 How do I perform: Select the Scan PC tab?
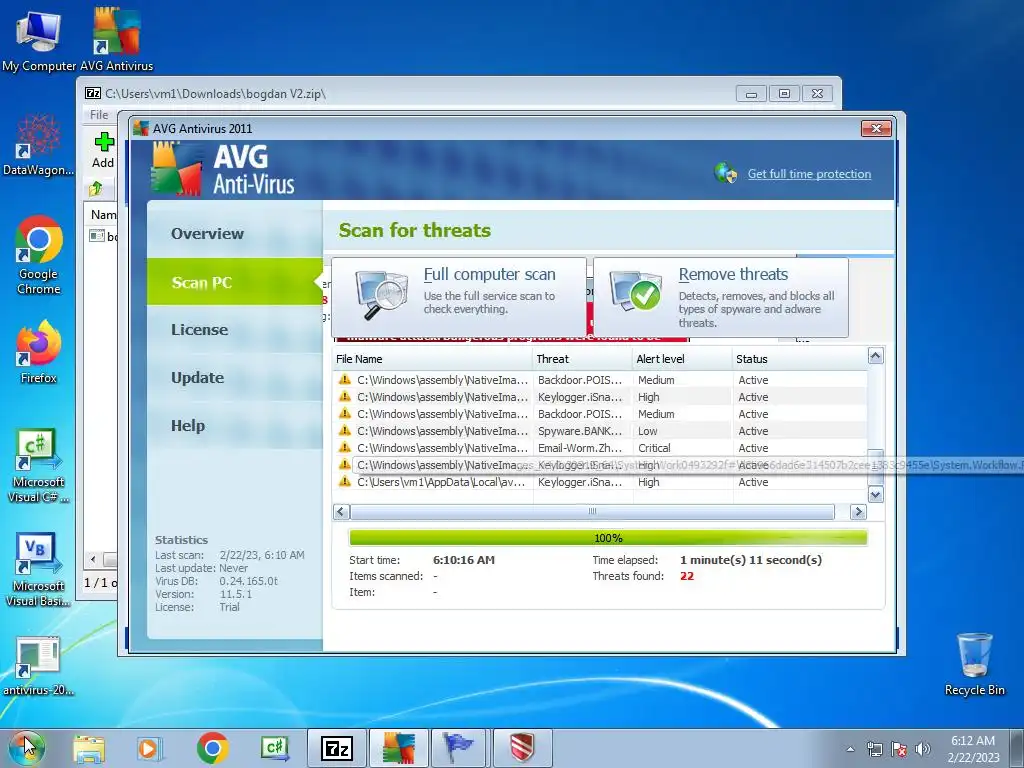[x=234, y=282]
